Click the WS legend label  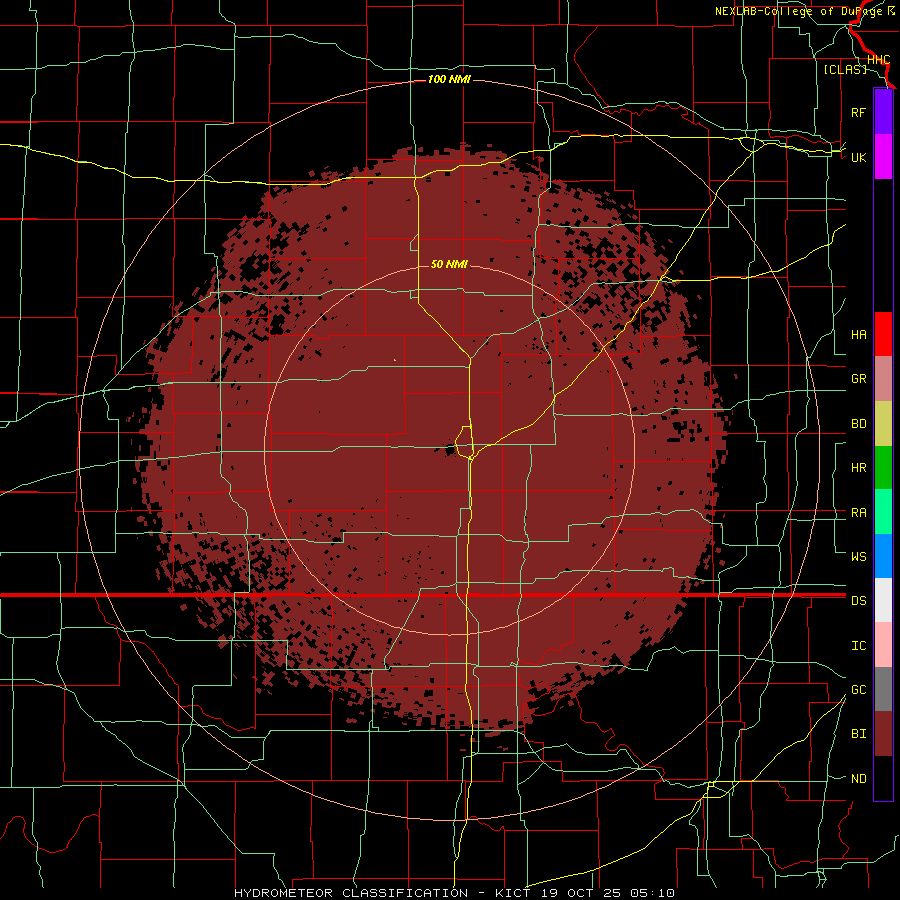[858, 557]
